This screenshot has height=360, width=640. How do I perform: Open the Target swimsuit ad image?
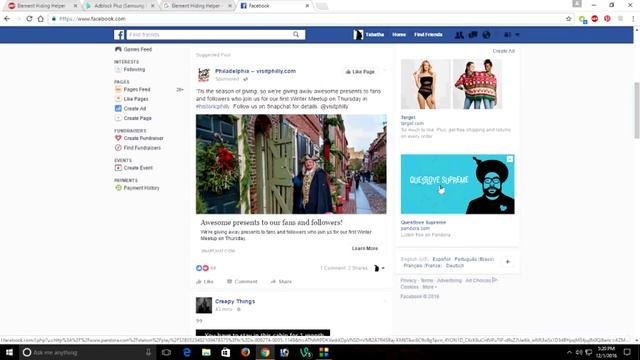click(426, 84)
